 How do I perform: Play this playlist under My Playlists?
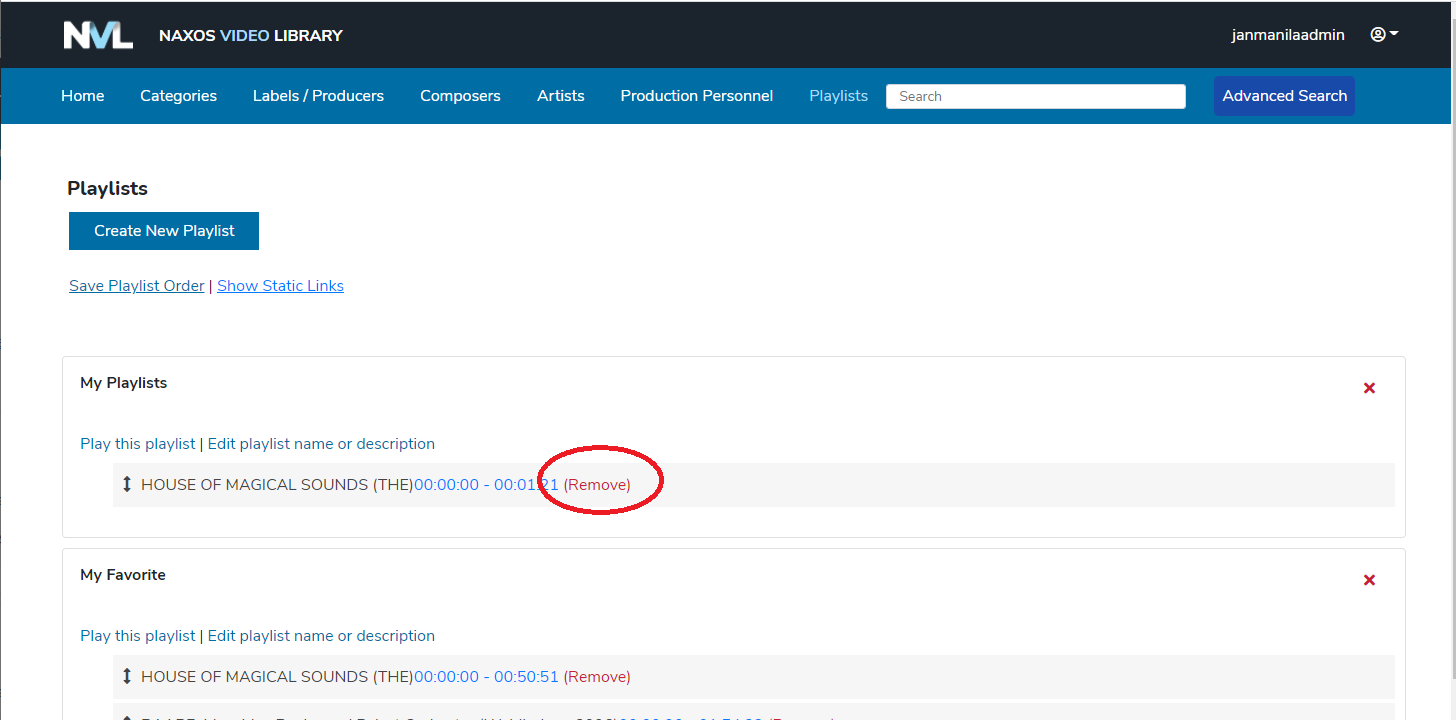(138, 444)
